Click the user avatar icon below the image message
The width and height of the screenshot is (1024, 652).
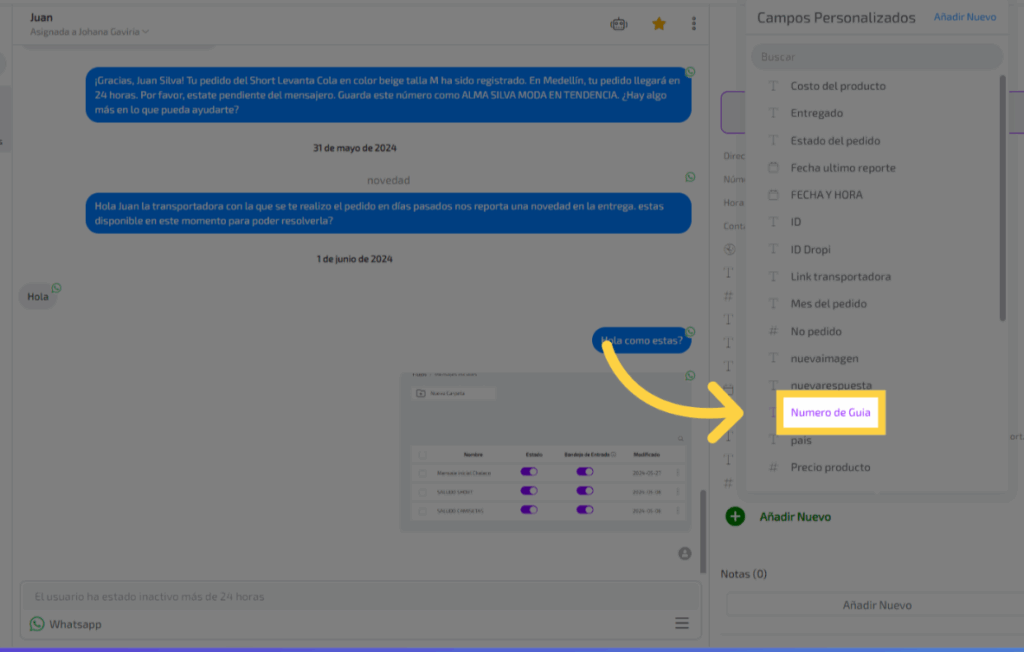pyautogui.click(x=684, y=553)
